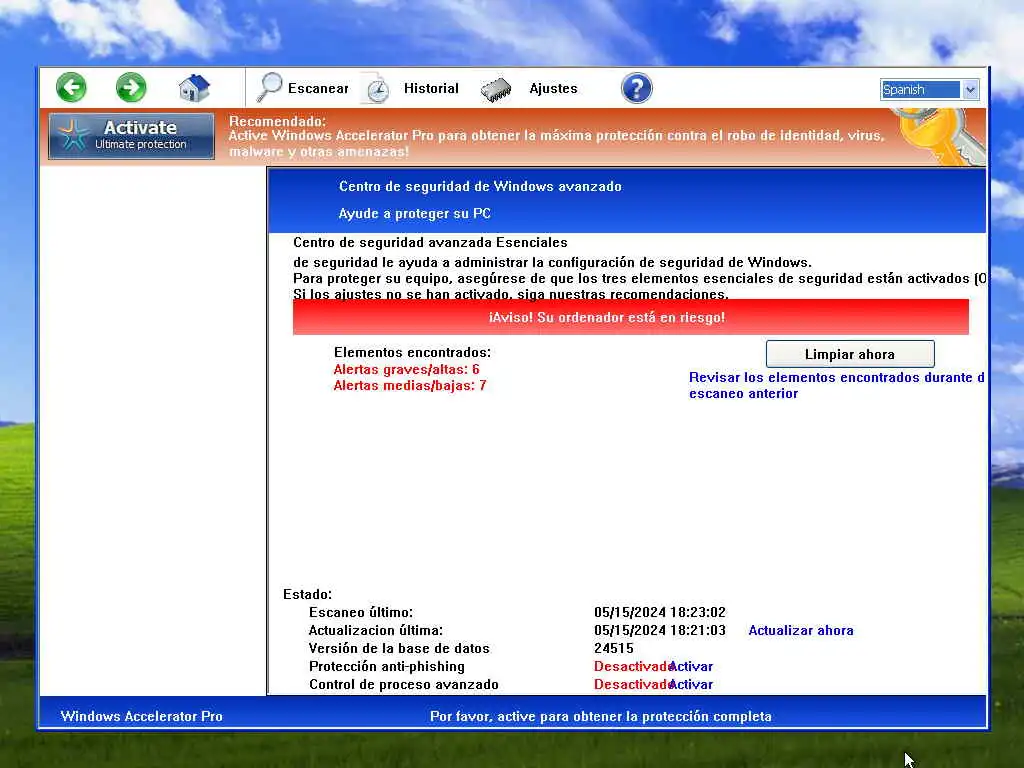This screenshot has height=768, width=1024.
Task: Click the red ¡Aviso! risk warning bar
Action: click(631, 317)
